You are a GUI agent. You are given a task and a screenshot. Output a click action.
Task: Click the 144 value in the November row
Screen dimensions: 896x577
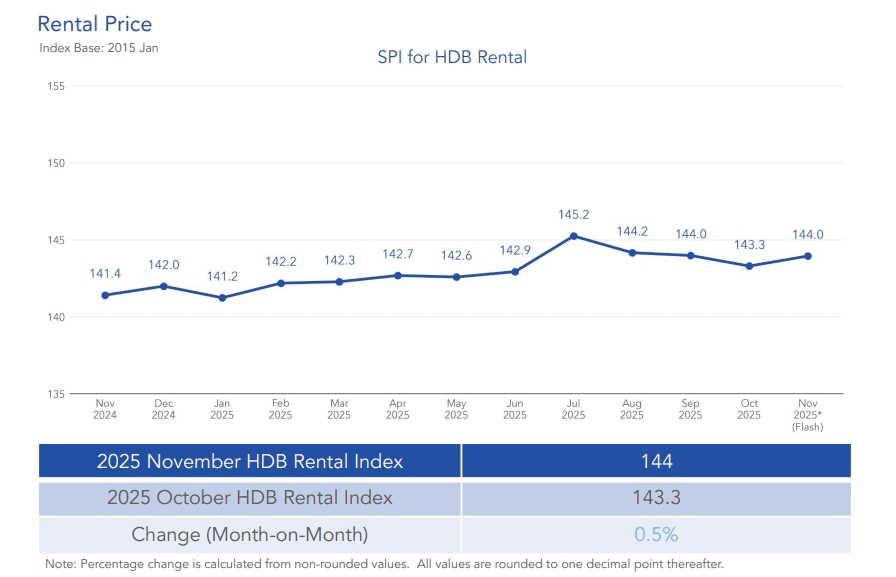click(656, 461)
